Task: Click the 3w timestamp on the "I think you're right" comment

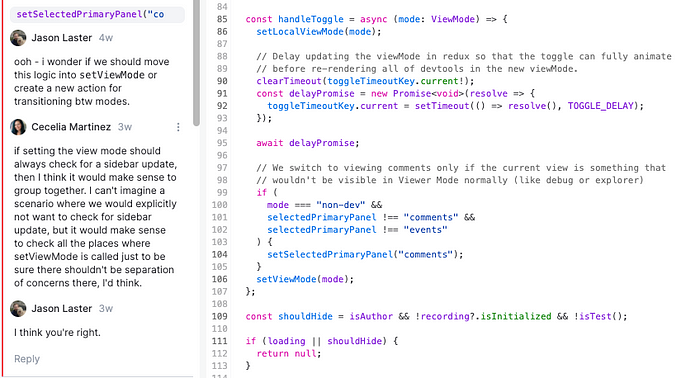Action: 106,309
